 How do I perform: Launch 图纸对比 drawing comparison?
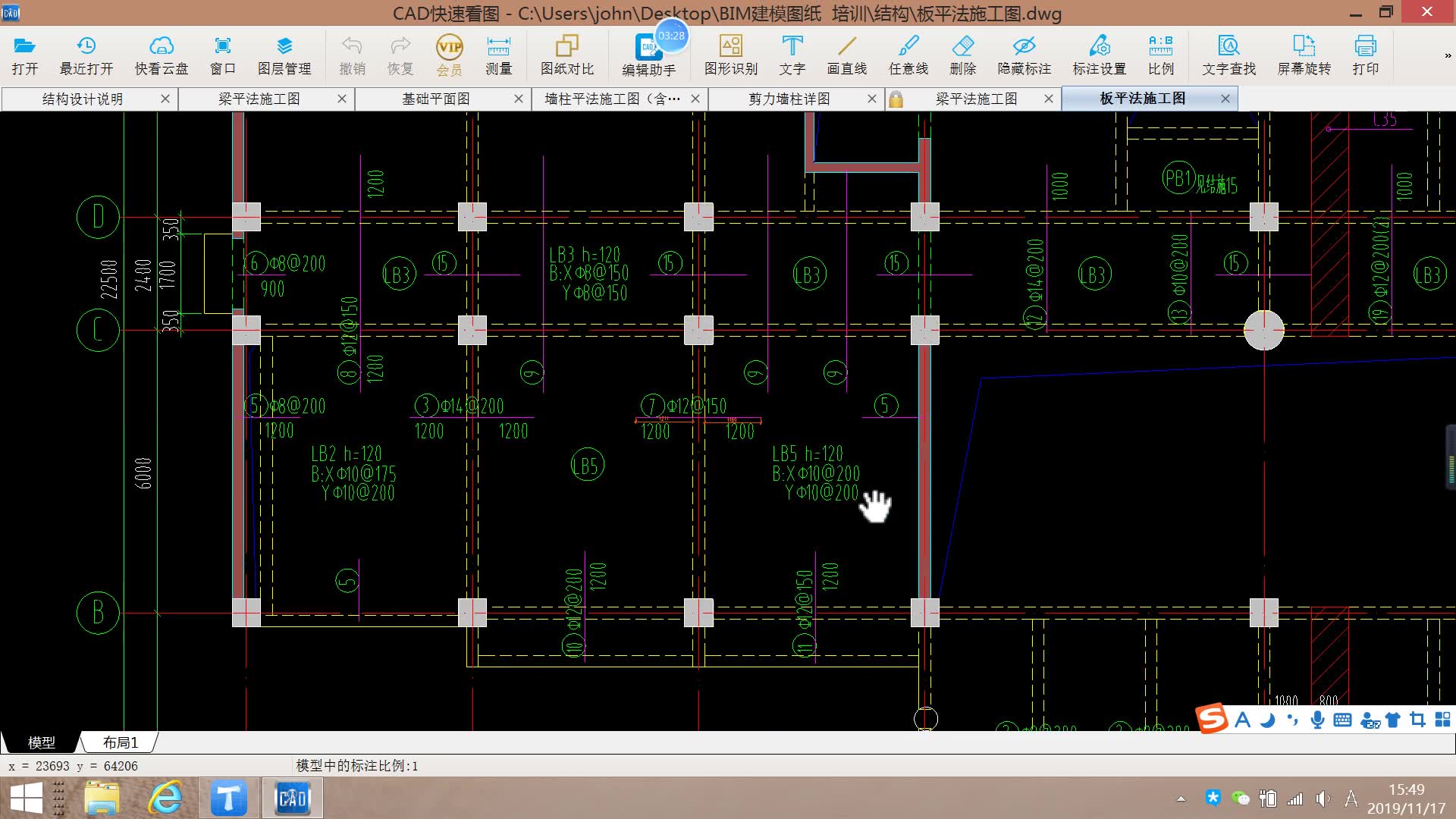[x=566, y=55]
